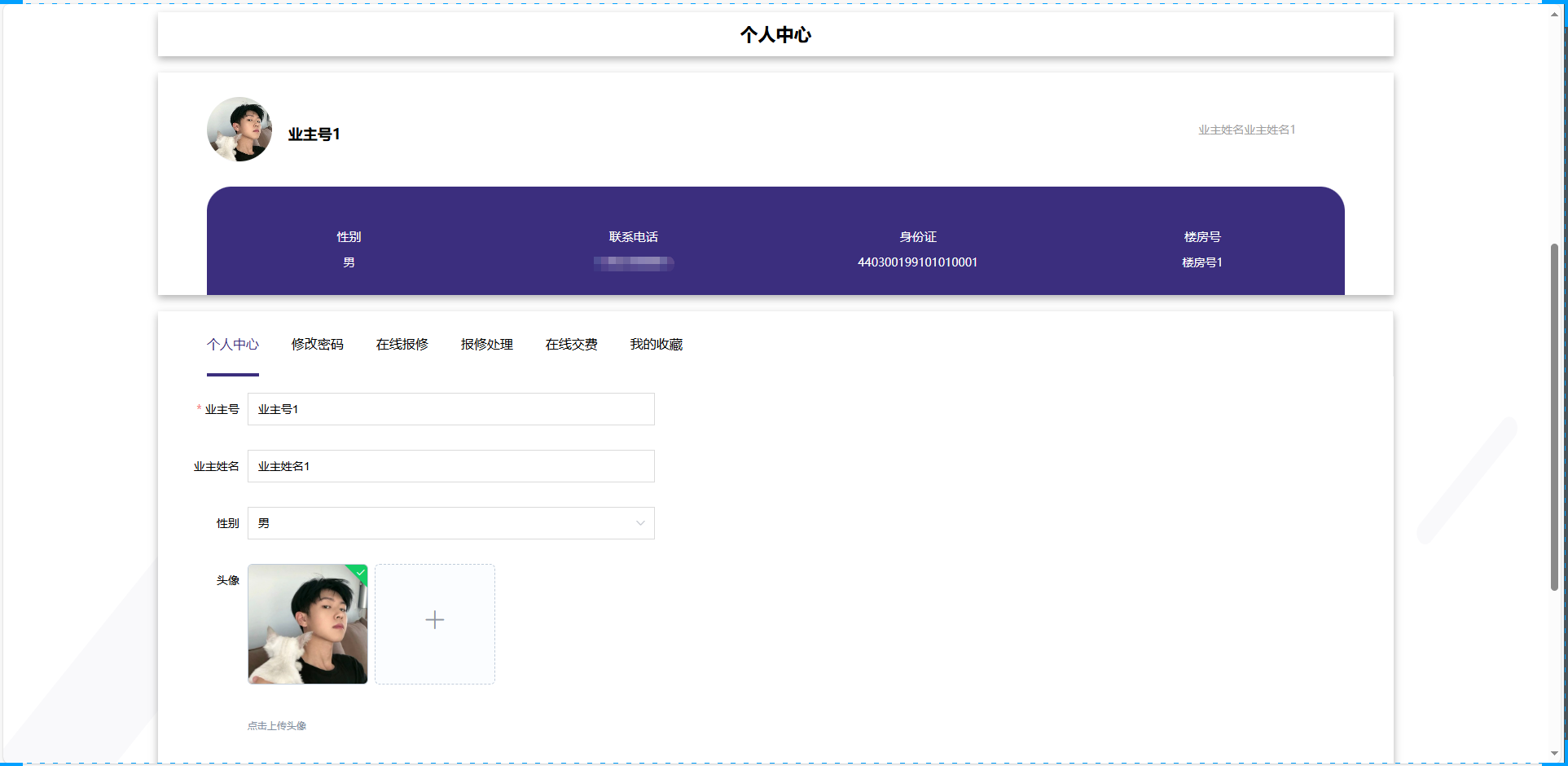Select the uploaded 头像 photo thumbnail
Viewport: 1568px width, 766px height.
coord(308,624)
